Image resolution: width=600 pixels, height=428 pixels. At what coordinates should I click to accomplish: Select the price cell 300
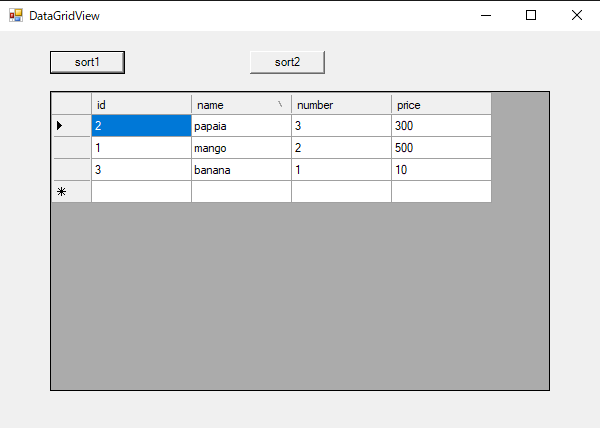click(442, 125)
